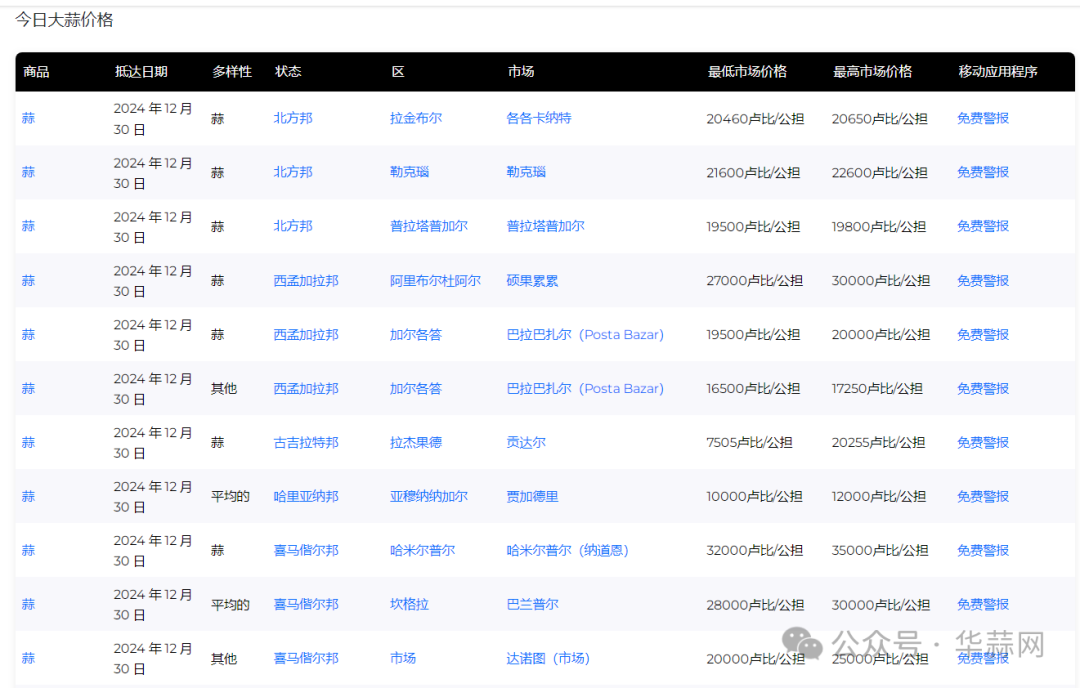Open 哈米尔普尔（纳道恩）market link
This screenshot has width=1080, height=688.
click(x=567, y=550)
